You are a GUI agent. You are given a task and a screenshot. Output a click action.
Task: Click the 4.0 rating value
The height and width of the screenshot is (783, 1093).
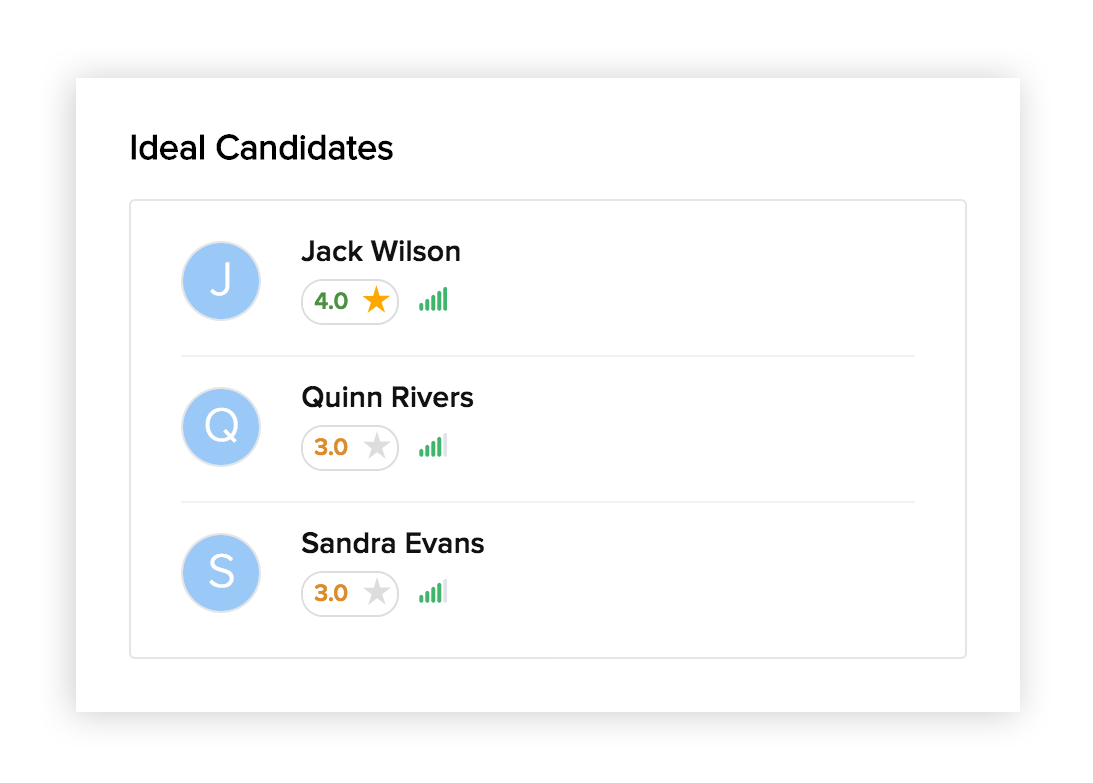[331, 301]
